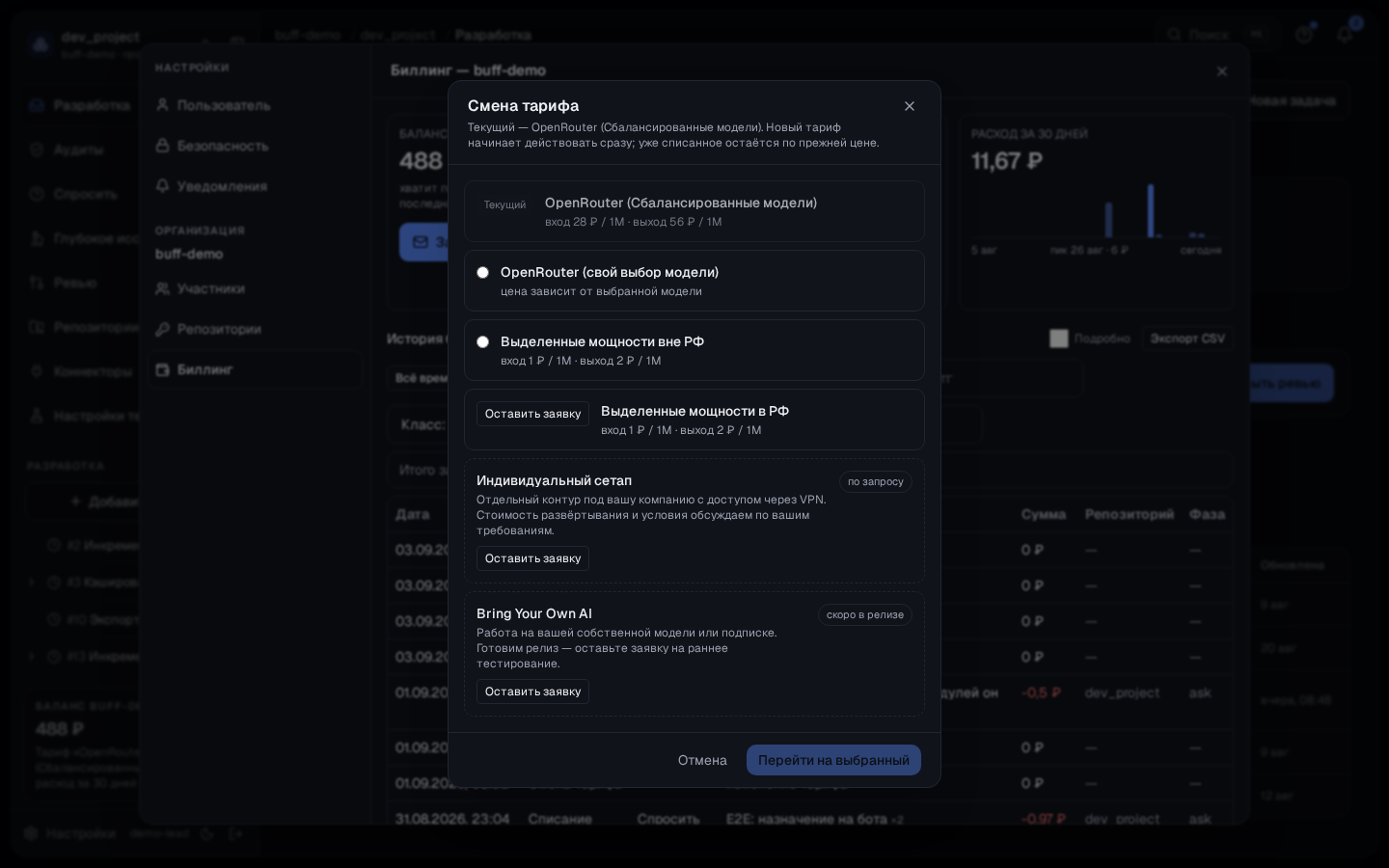Screen dimensions: 1389x868
Task: Click the Индивидуальный сетап heading
Action: tap(554, 480)
